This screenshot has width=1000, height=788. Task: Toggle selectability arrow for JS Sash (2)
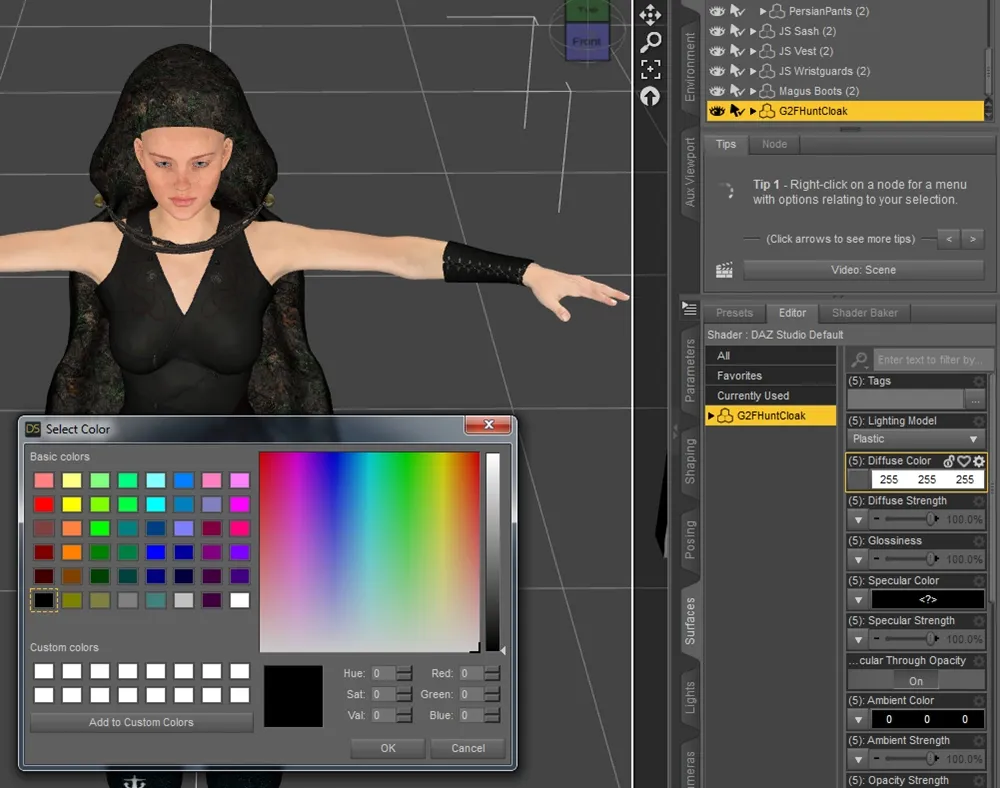pos(737,31)
